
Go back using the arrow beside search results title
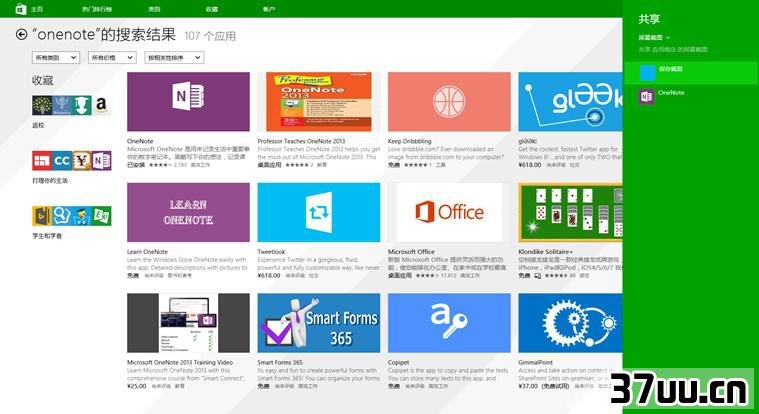click(x=21, y=34)
